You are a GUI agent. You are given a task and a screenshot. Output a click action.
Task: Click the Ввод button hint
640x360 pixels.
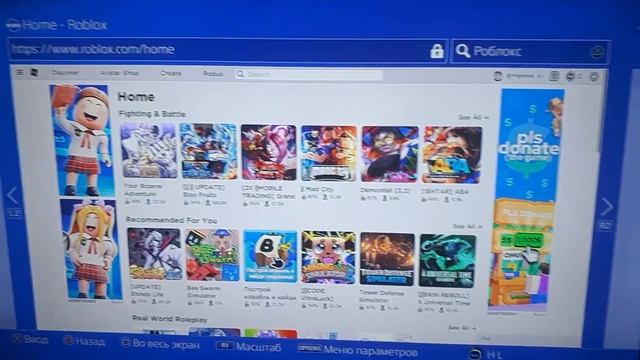click(x=31, y=339)
